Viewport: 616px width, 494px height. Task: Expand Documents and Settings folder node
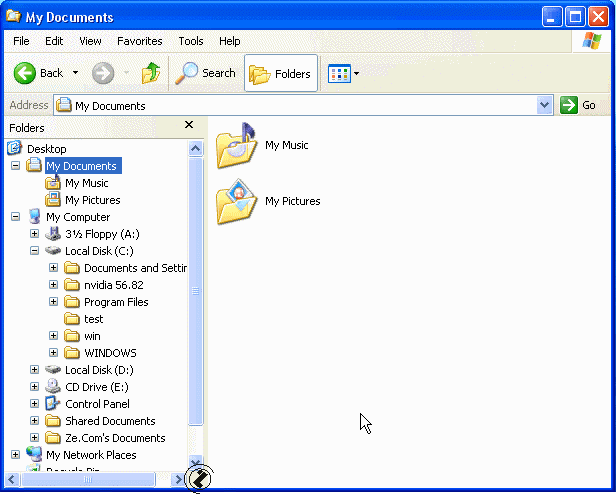coord(53,268)
